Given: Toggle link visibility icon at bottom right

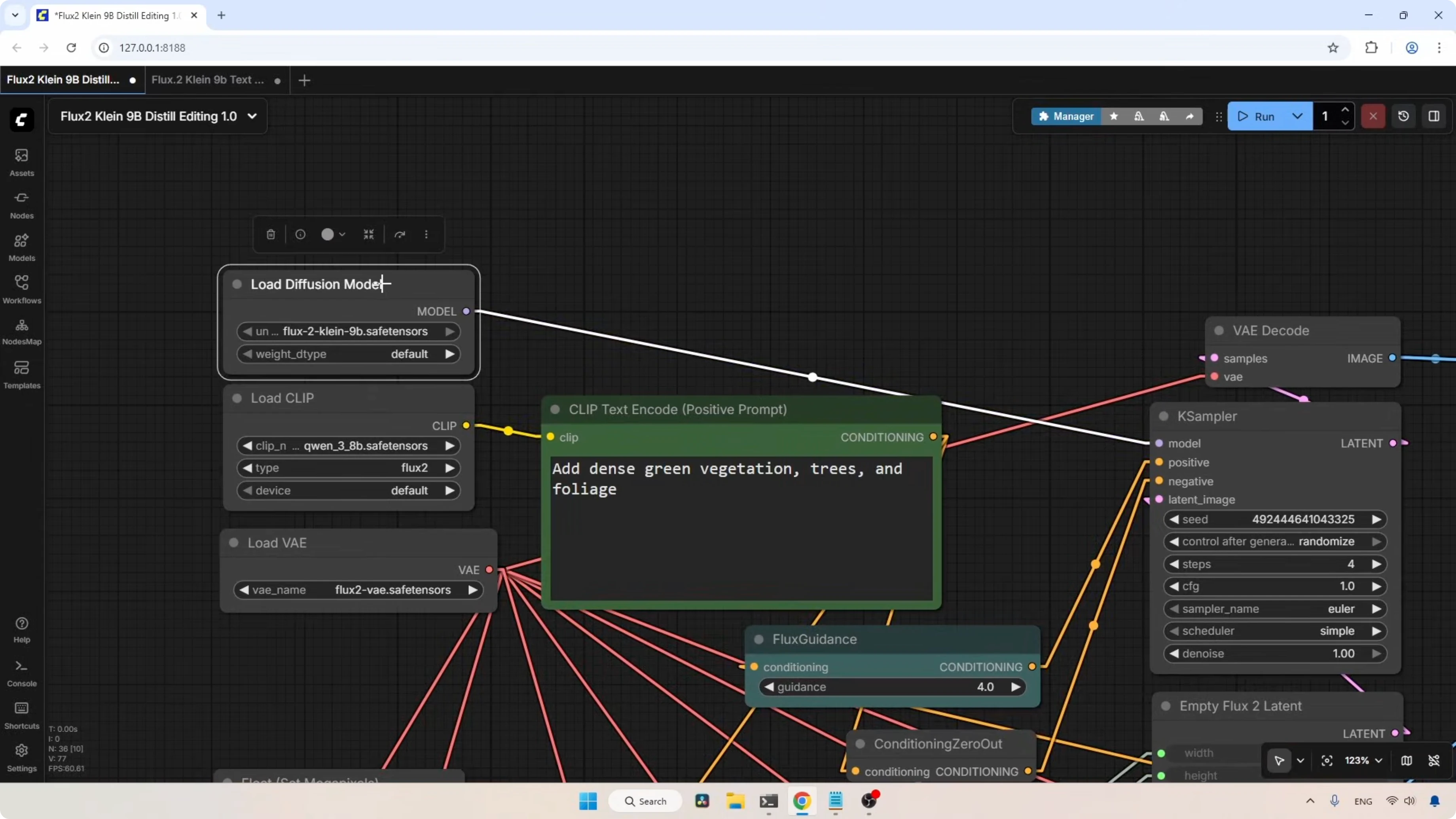Looking at the screenshot, I should click(x=1434, y=761).
